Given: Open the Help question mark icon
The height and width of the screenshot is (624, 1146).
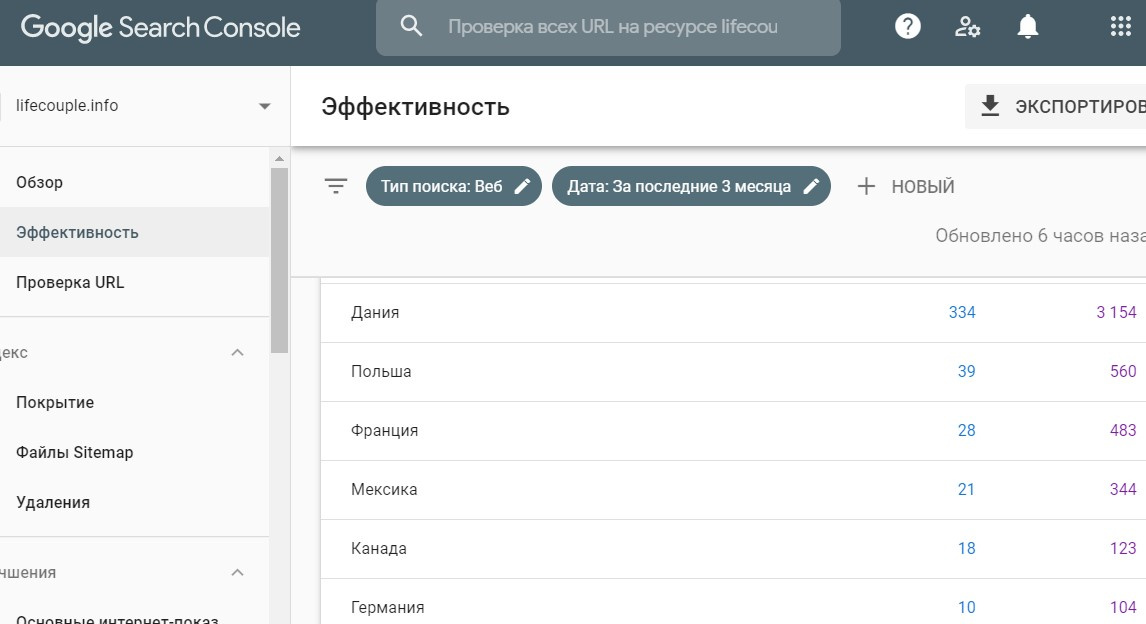Looking at the screenshot, I should point(907,27).
